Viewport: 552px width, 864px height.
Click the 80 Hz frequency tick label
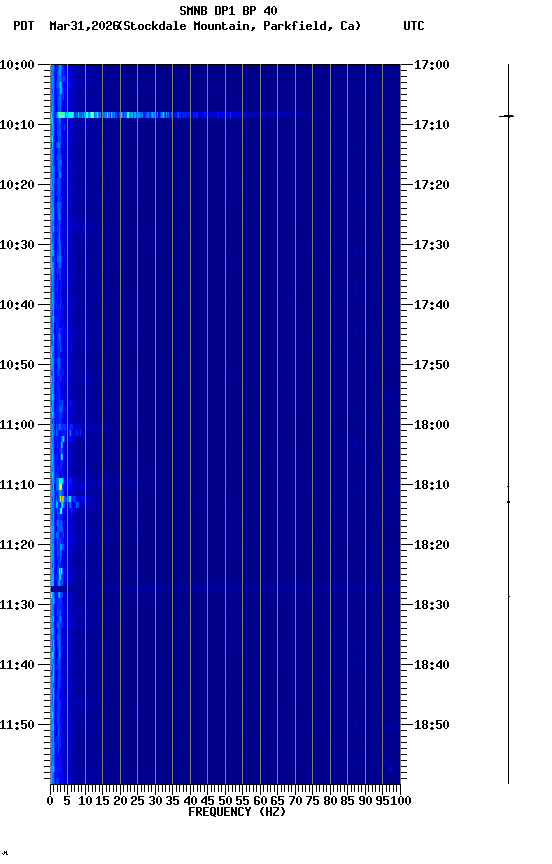tap(330, 801)
